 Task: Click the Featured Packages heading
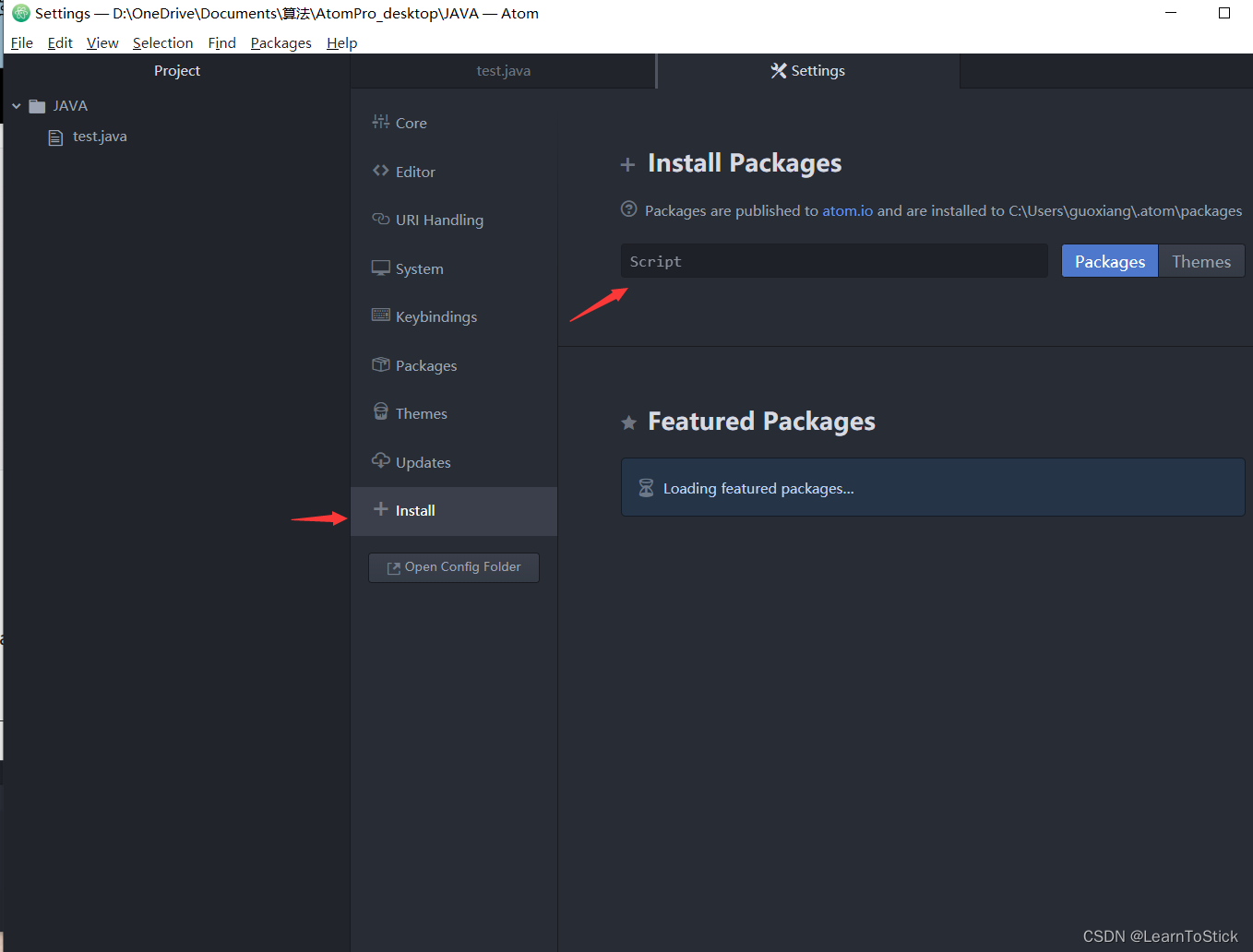[x=761, y=422]
